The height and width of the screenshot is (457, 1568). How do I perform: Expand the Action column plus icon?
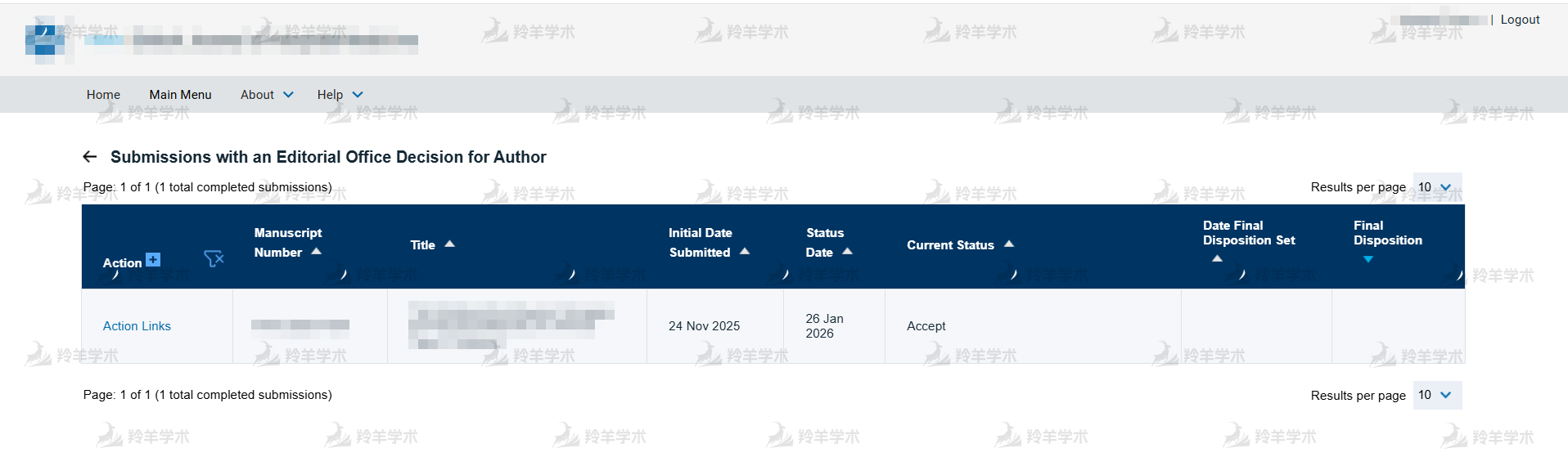[x=153, y=260]
